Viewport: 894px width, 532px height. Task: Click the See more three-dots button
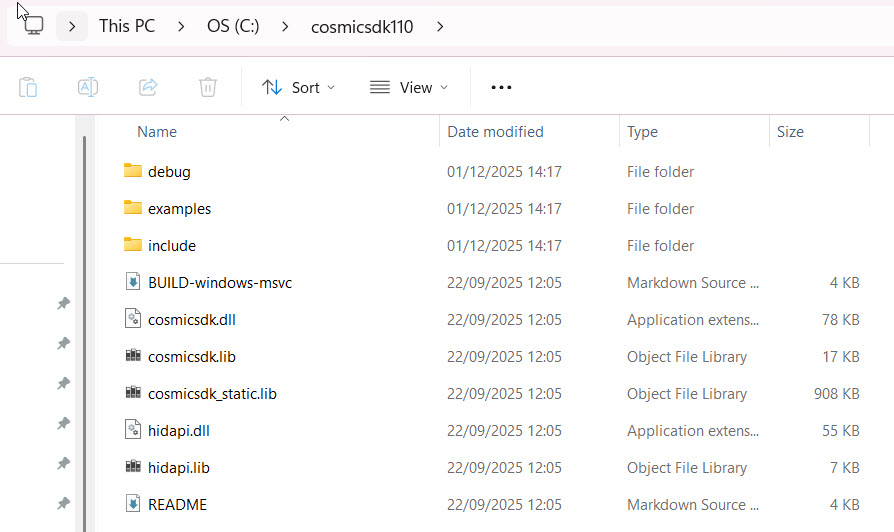[x=501, y=87]
